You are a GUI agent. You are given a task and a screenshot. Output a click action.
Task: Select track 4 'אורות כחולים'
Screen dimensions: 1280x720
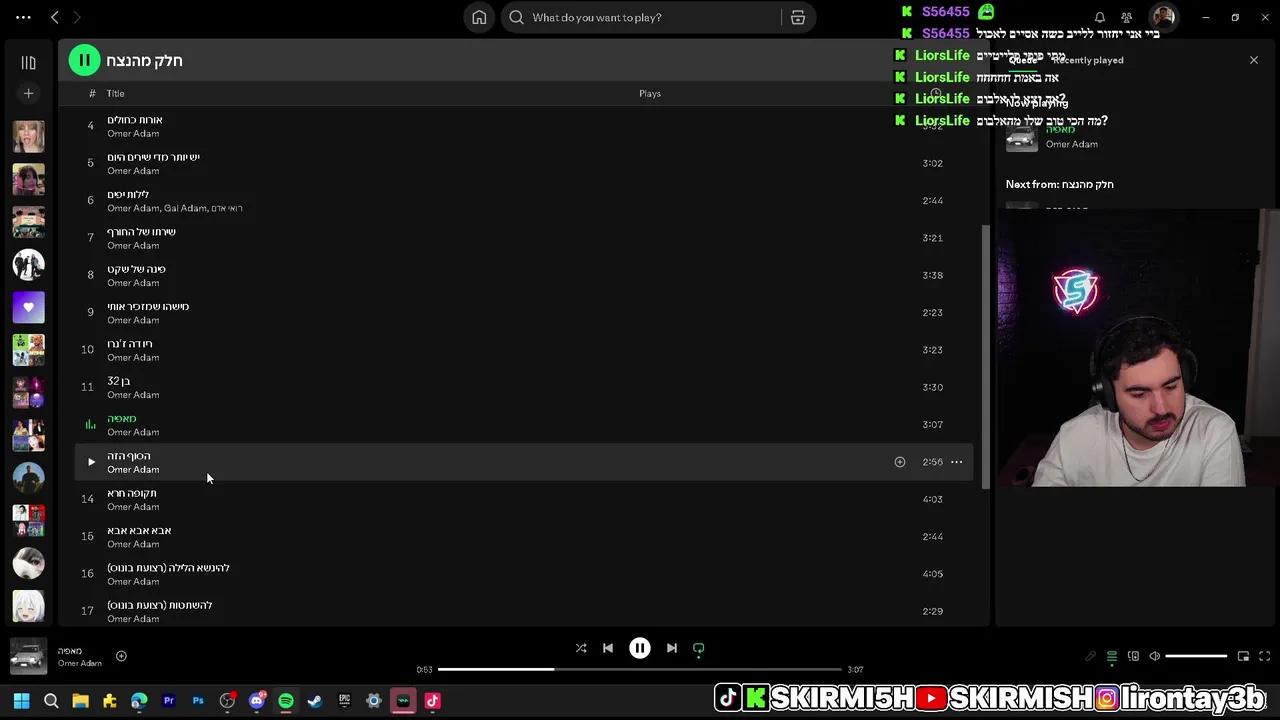(524, 126)
